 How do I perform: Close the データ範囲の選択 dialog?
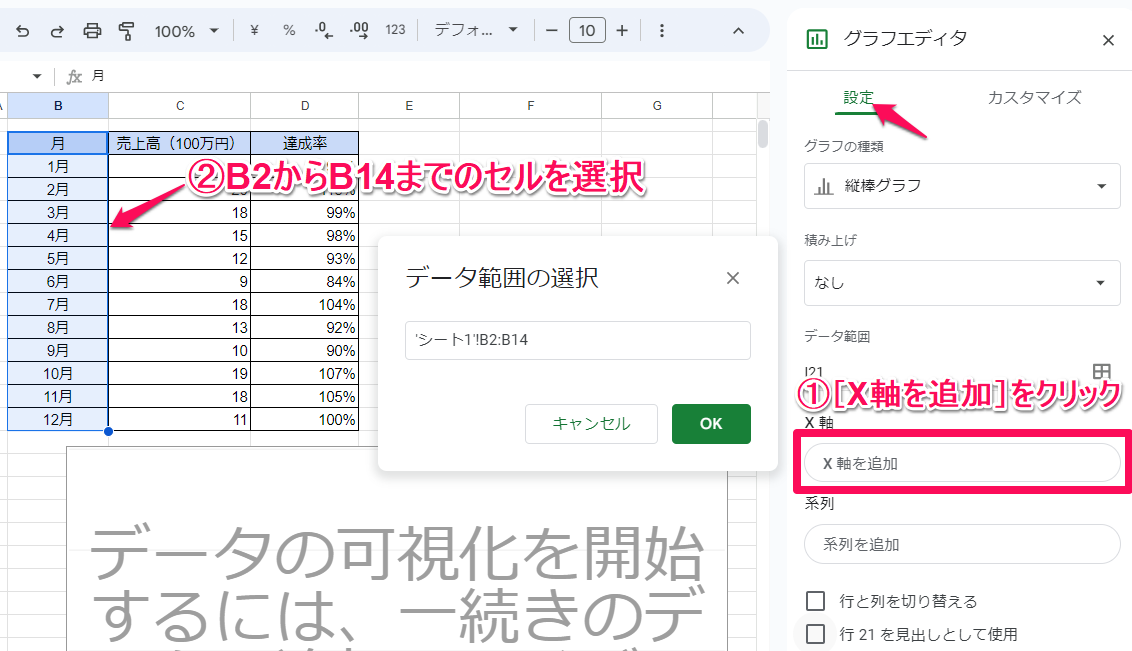[733, 278]
